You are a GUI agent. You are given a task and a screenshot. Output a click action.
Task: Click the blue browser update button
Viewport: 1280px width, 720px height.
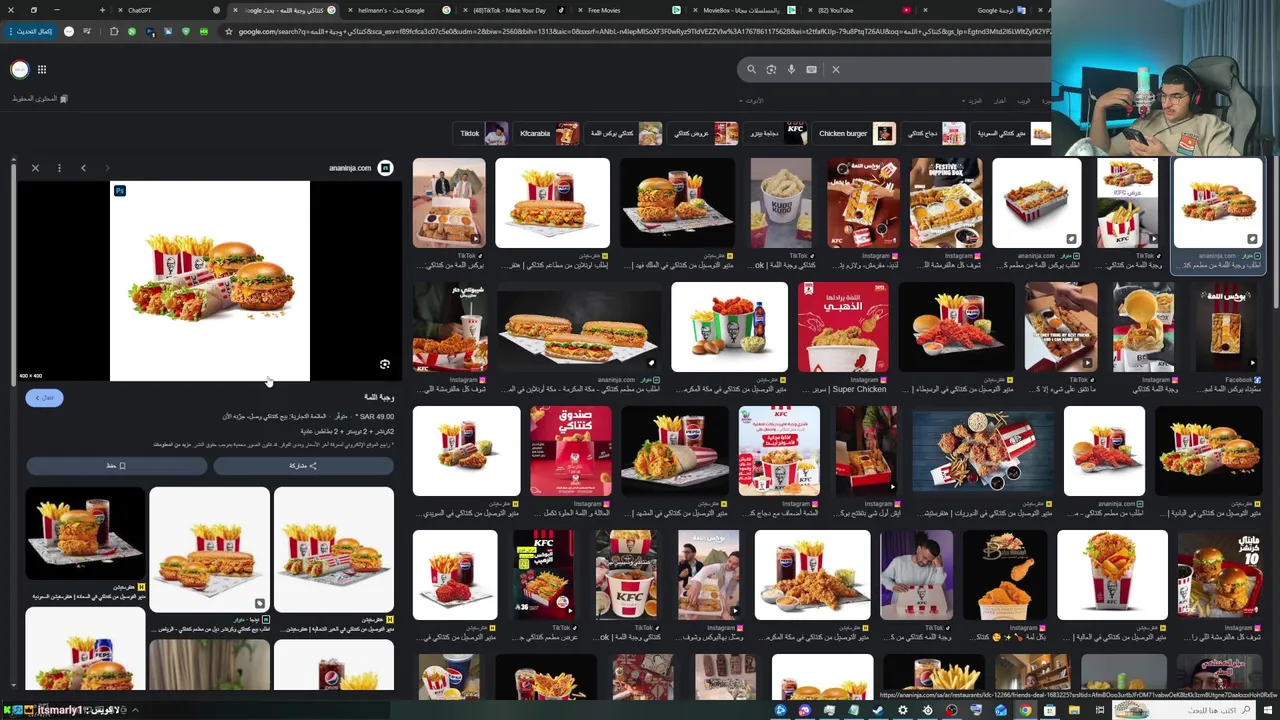point(29,32)
